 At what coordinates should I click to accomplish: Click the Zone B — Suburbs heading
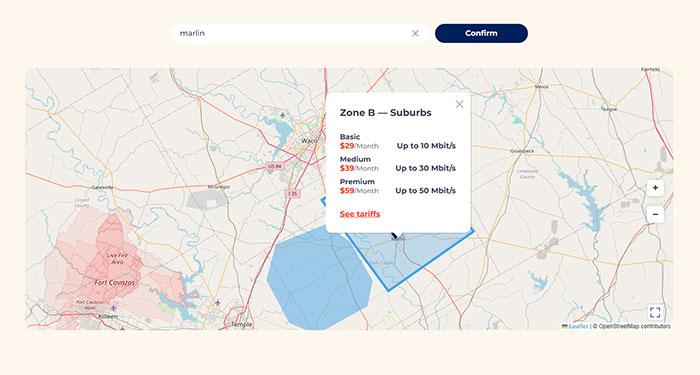(386, 112)
